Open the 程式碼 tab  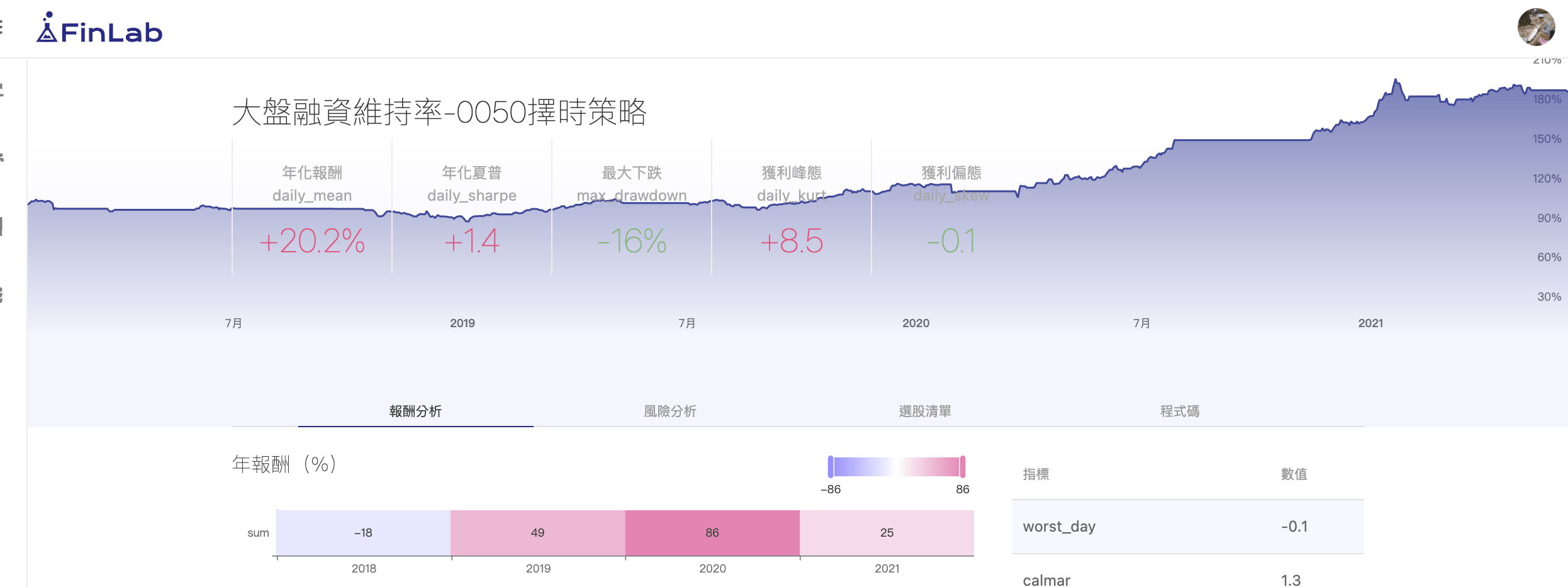[1179, 411]
